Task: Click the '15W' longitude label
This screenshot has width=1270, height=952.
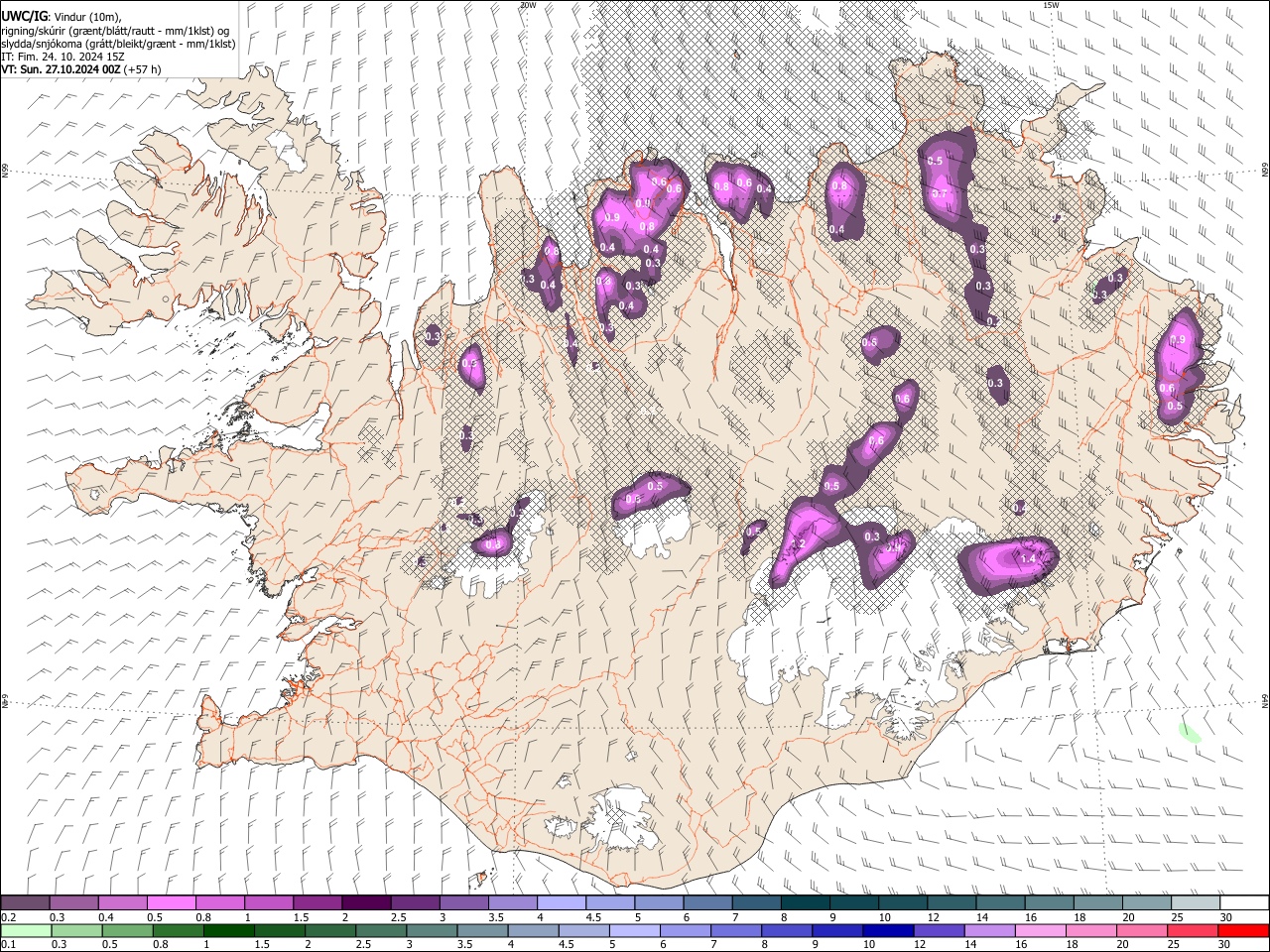Action: tap(1050, 5)
